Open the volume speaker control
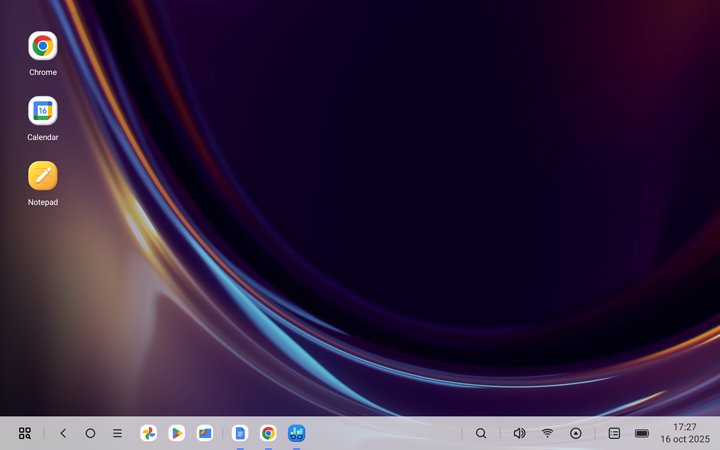The width and height of the screenshot is (720, 450). tap(519, 433)
